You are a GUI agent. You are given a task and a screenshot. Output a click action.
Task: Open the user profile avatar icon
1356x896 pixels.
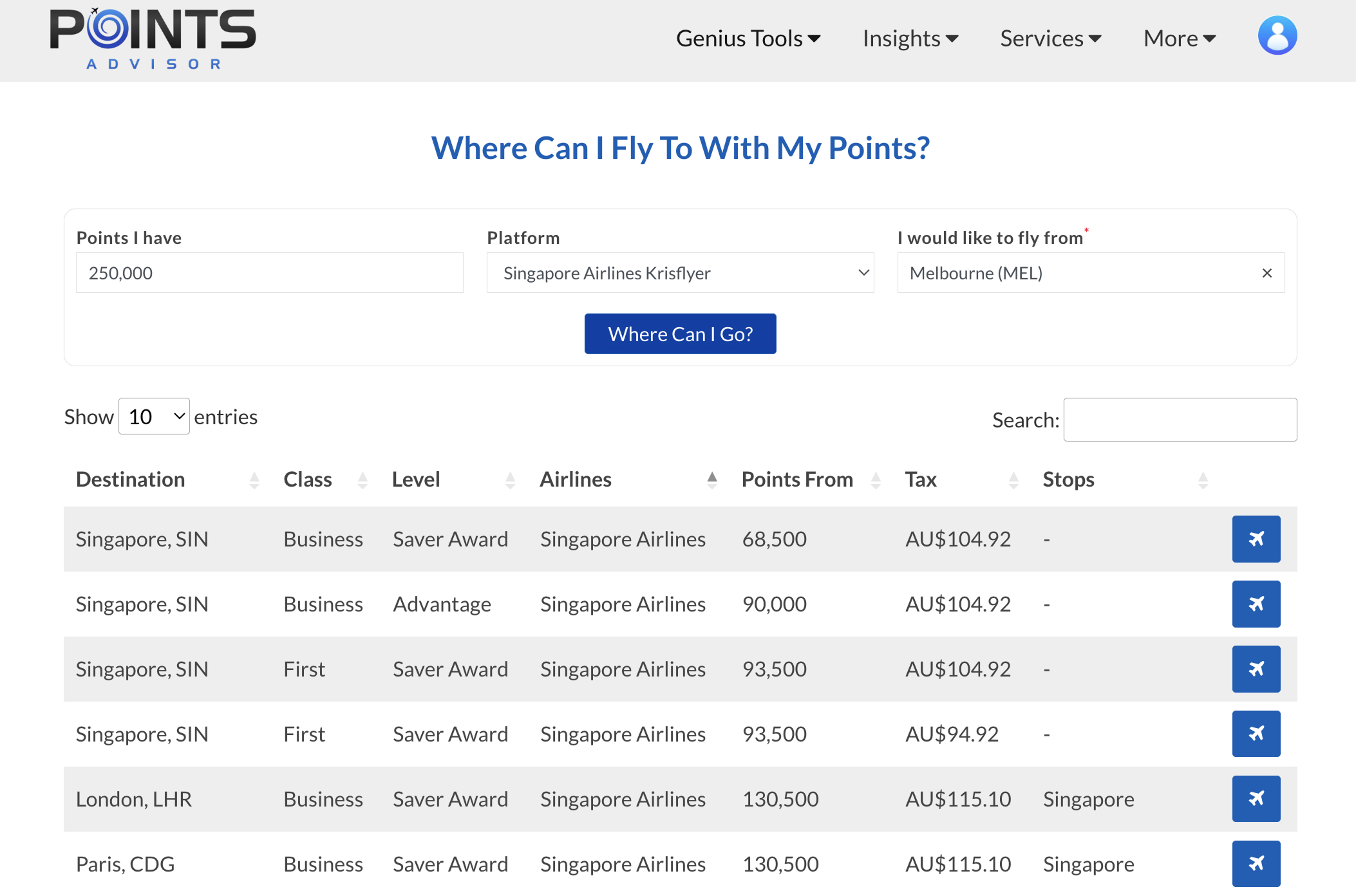(x=1277, y=36)
